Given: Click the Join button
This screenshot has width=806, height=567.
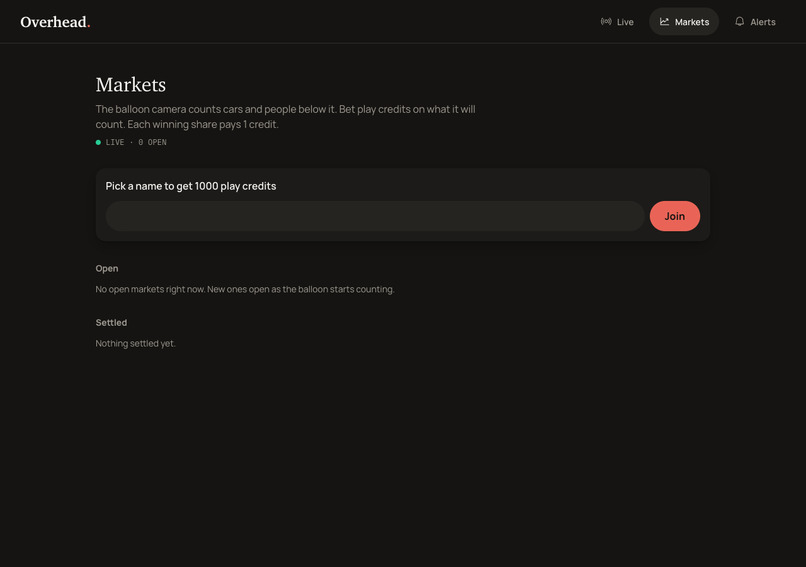Looking at the screenshot, I should [674, 216].
